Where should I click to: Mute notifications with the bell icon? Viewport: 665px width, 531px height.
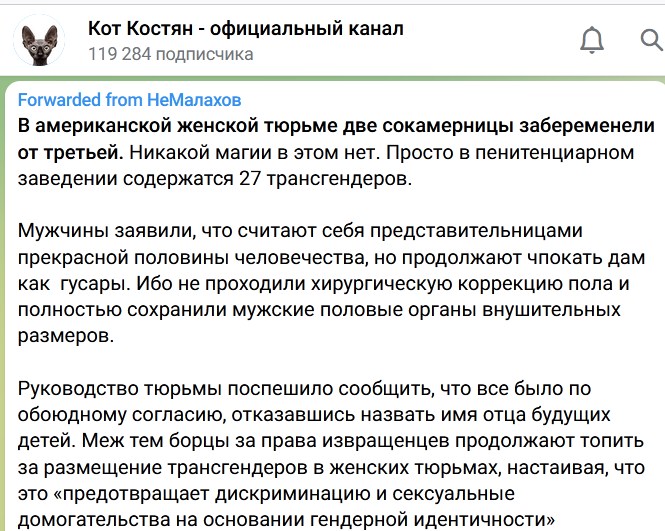coord(592,40)
